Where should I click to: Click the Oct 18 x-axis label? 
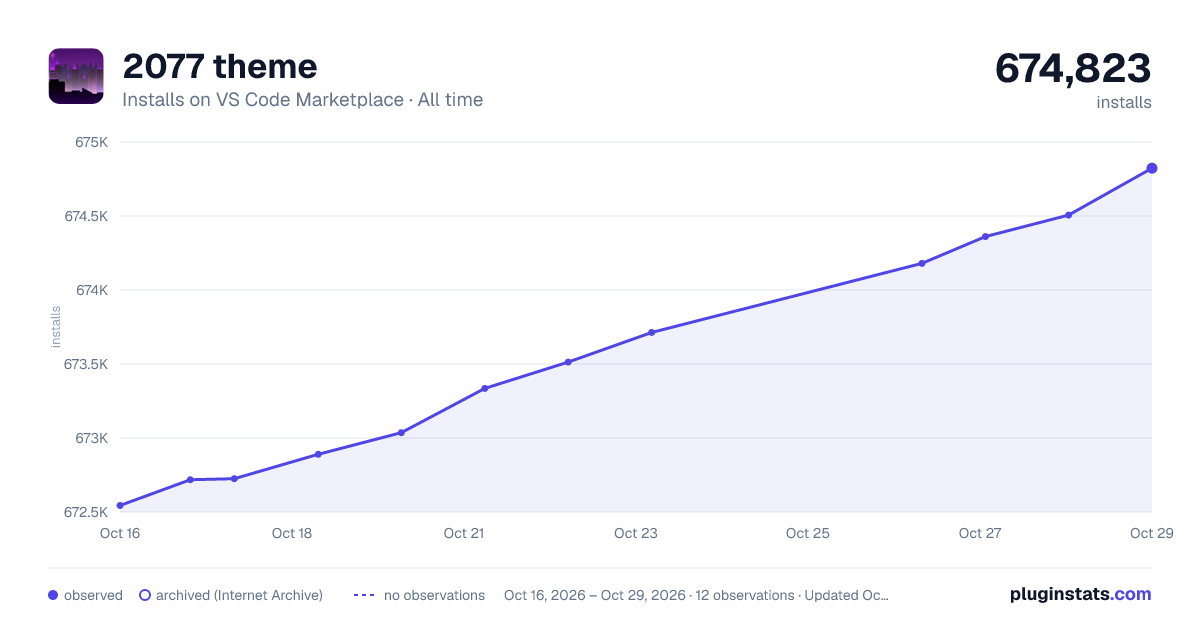[x=292, y=533]
